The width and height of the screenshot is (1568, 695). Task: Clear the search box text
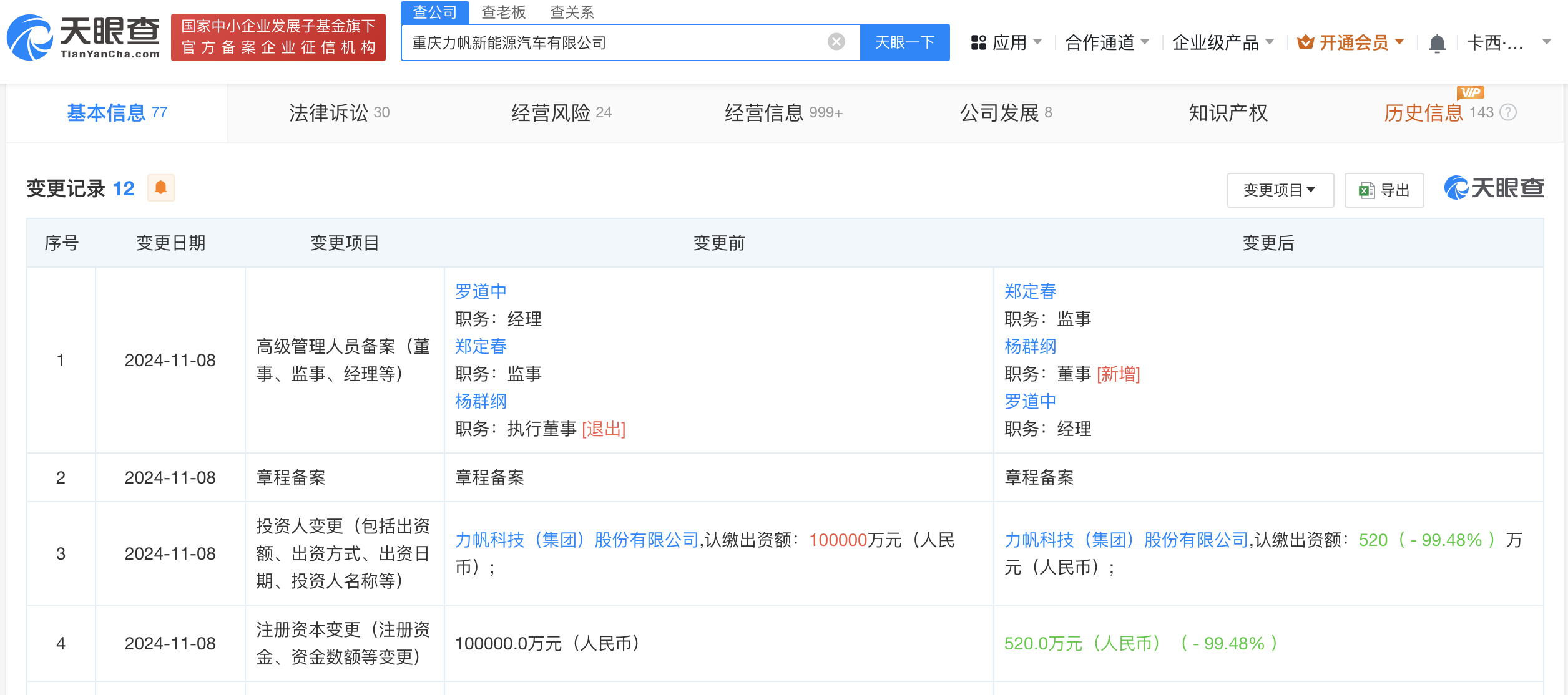click(x=836, y=42)
